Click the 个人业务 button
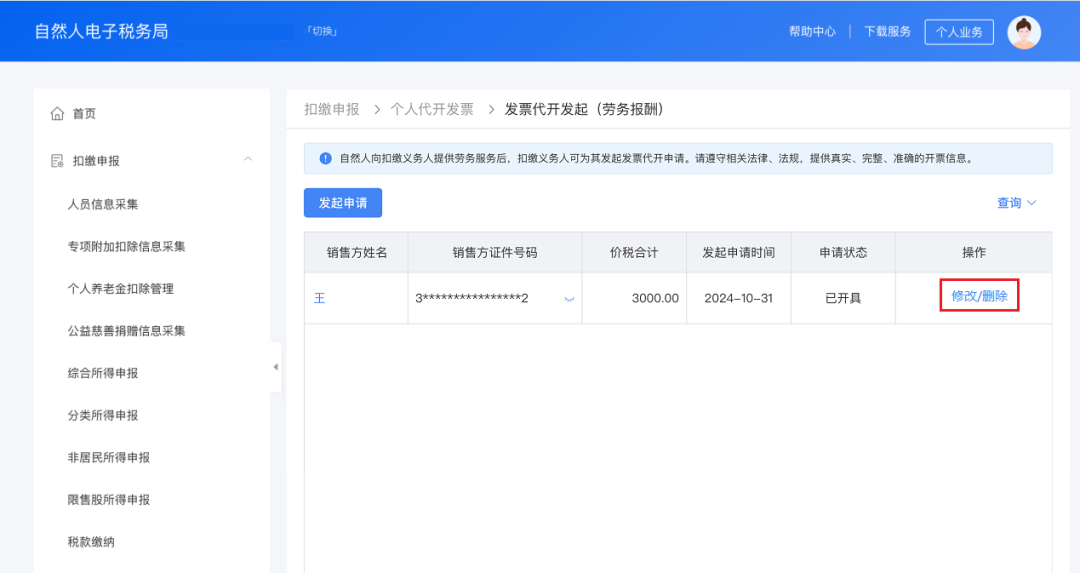This screenshot has width=1080, height=573. (x=959, y=32)
